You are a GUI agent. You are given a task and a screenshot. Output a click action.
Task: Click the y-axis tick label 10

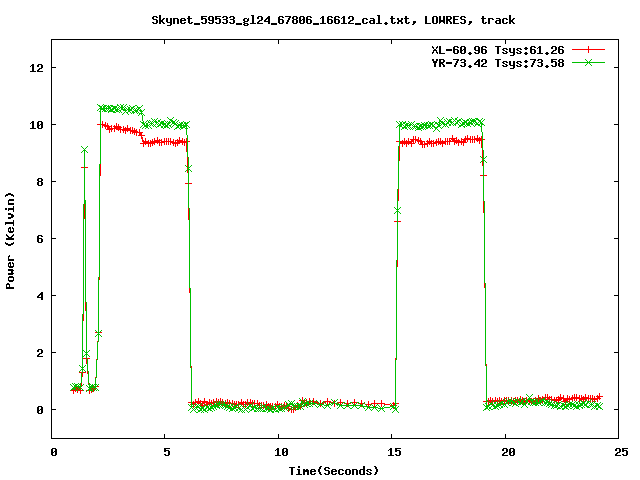[x=36, y=125]
